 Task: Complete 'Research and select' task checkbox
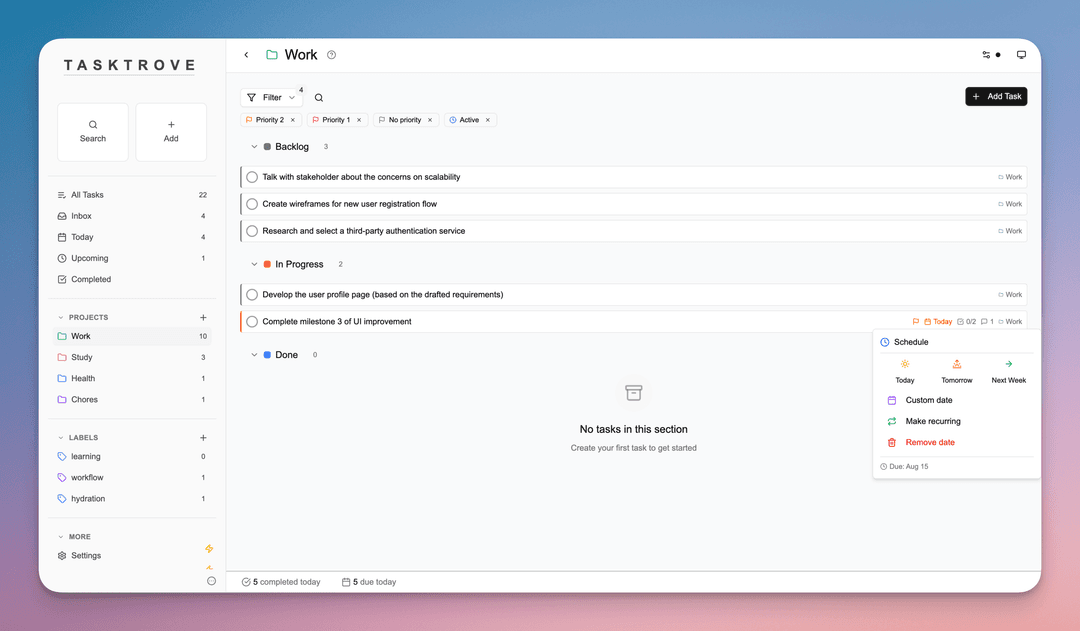coord(252,231)
